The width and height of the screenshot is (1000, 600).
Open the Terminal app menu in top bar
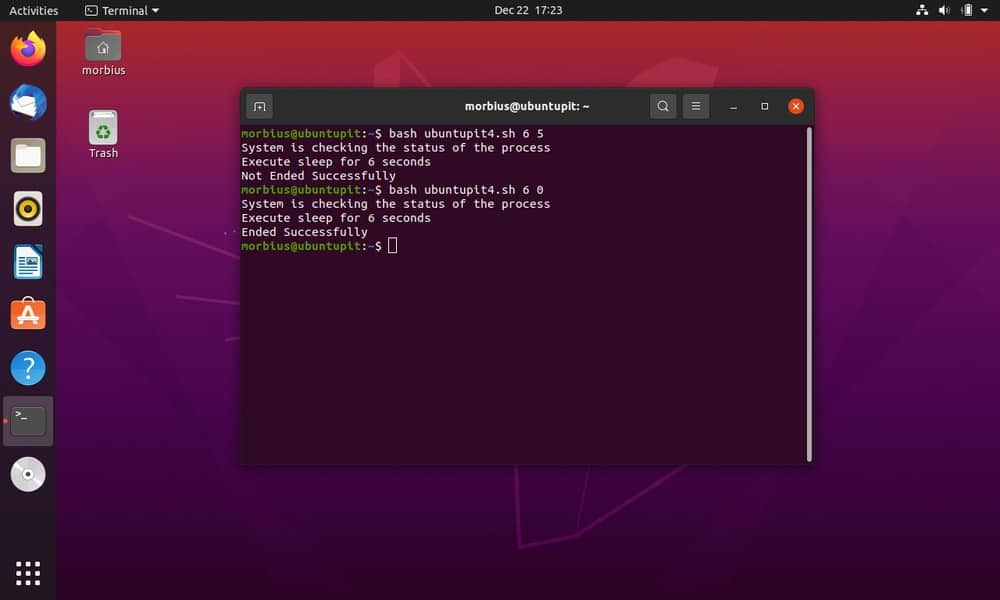pyautogui.click(x=120, y=10)
